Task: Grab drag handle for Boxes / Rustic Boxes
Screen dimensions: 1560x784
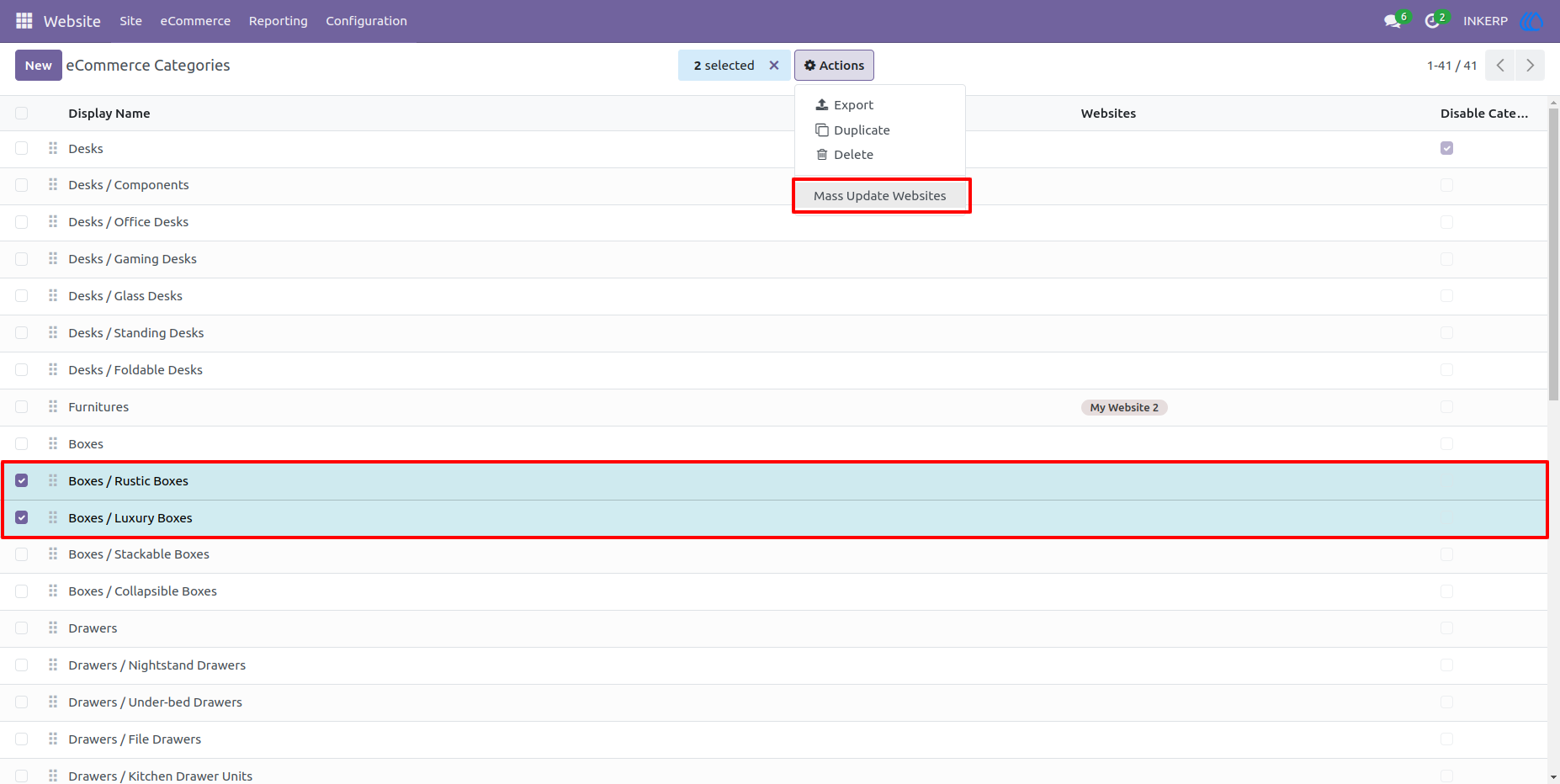Action: click(x=53, y=480)
